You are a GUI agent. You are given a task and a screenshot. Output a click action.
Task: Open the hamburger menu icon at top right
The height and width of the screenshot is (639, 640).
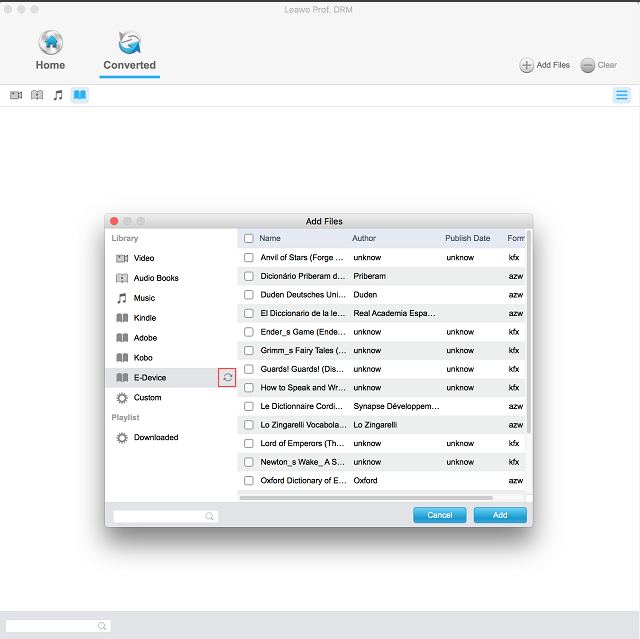coord(622,95)
